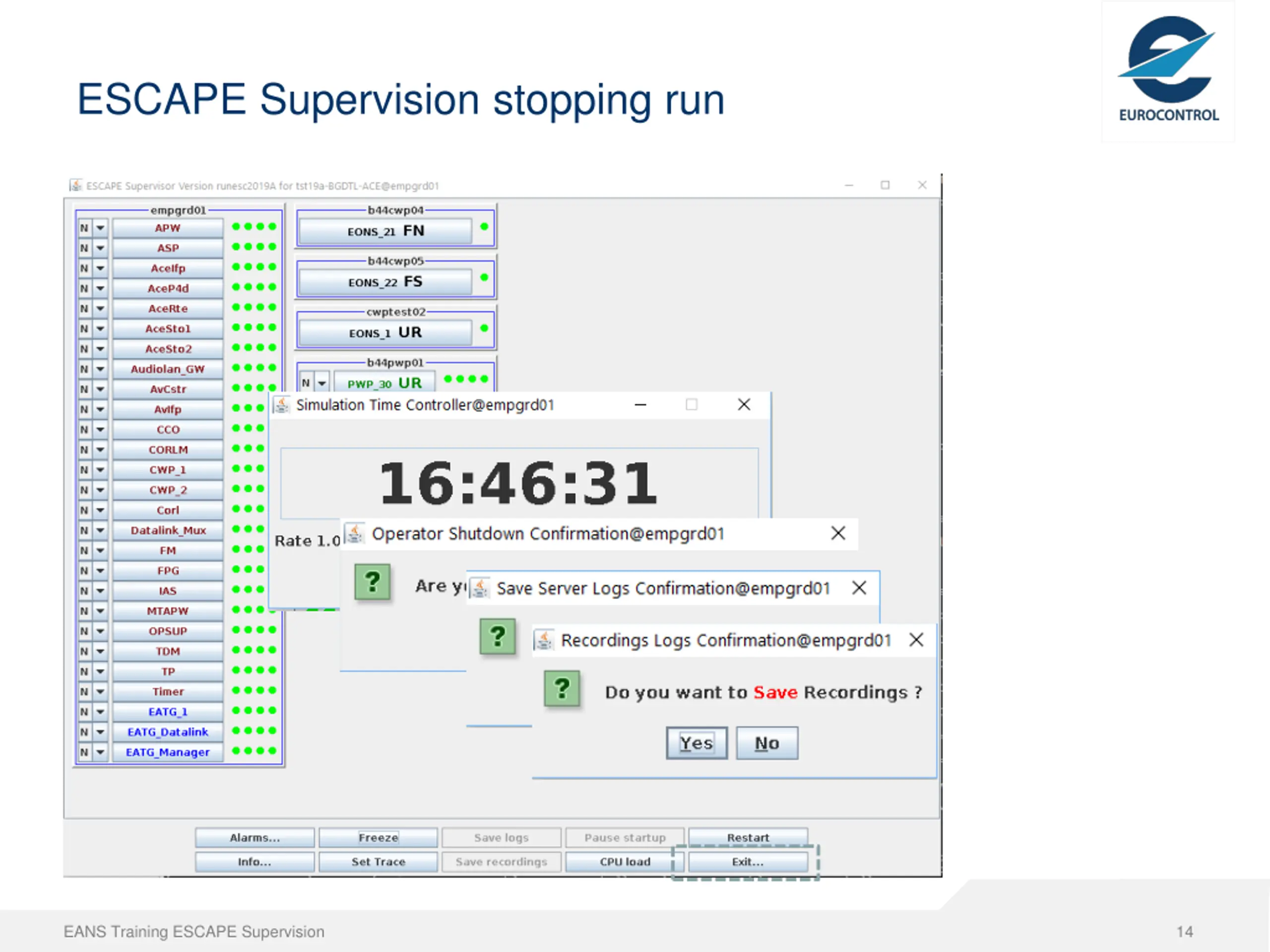Image resolution: width=1270 pixels, height=952 pixels.
Task: Click the N field next to IAS
Action: [84, 591]
